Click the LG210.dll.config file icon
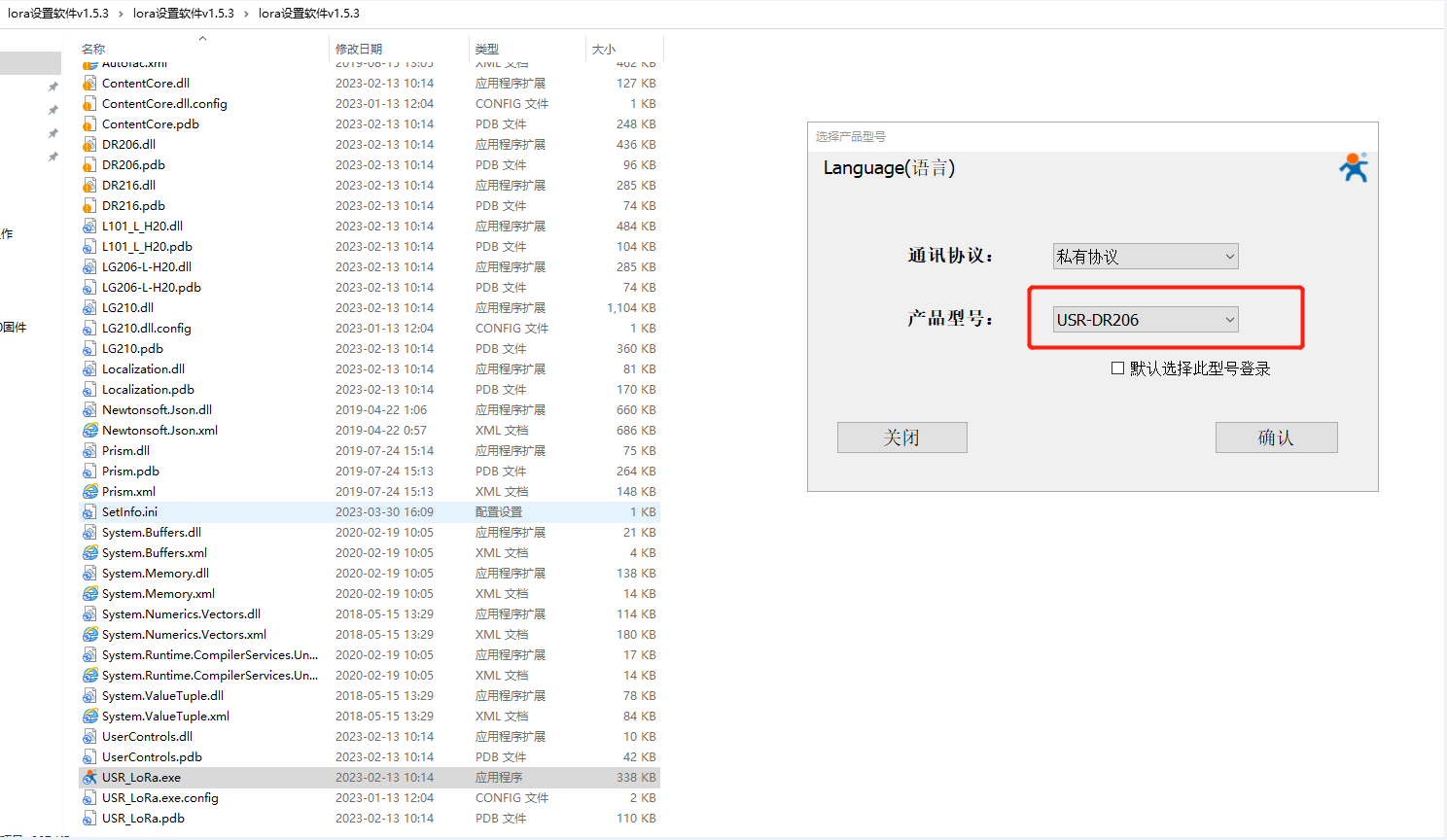 pyautogui.click(x=89, y=329)
